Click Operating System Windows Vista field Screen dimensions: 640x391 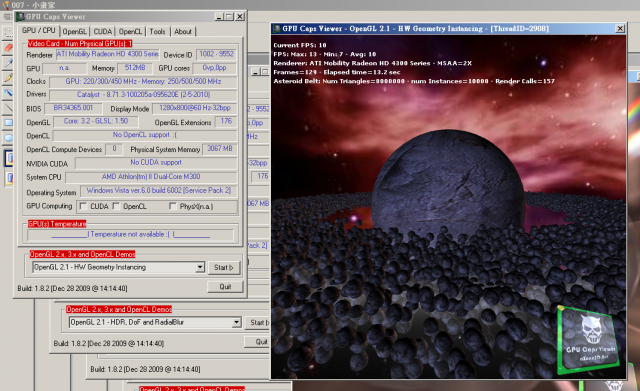pos(159,191)
